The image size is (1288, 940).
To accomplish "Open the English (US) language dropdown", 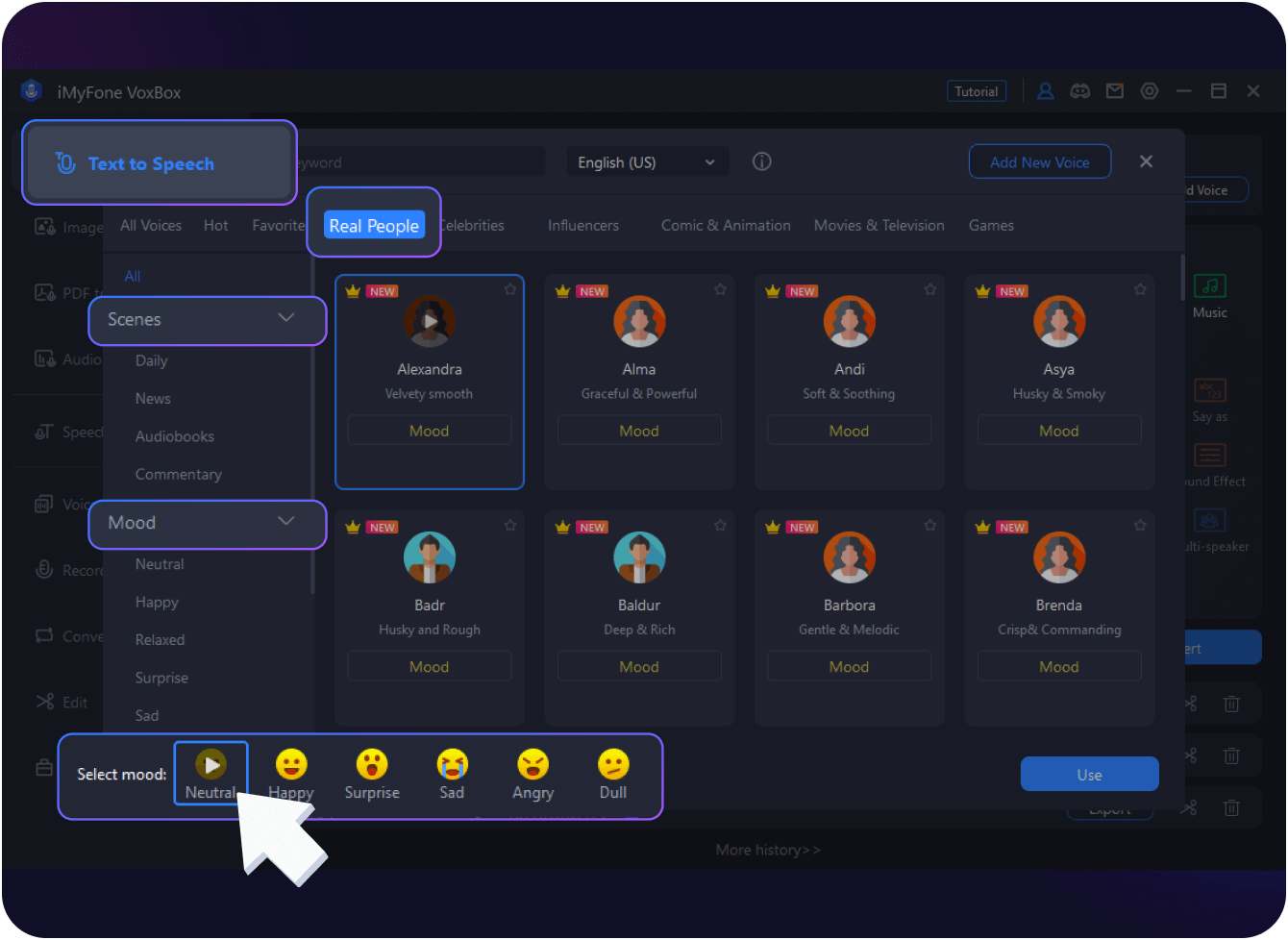I will (647, 162).
